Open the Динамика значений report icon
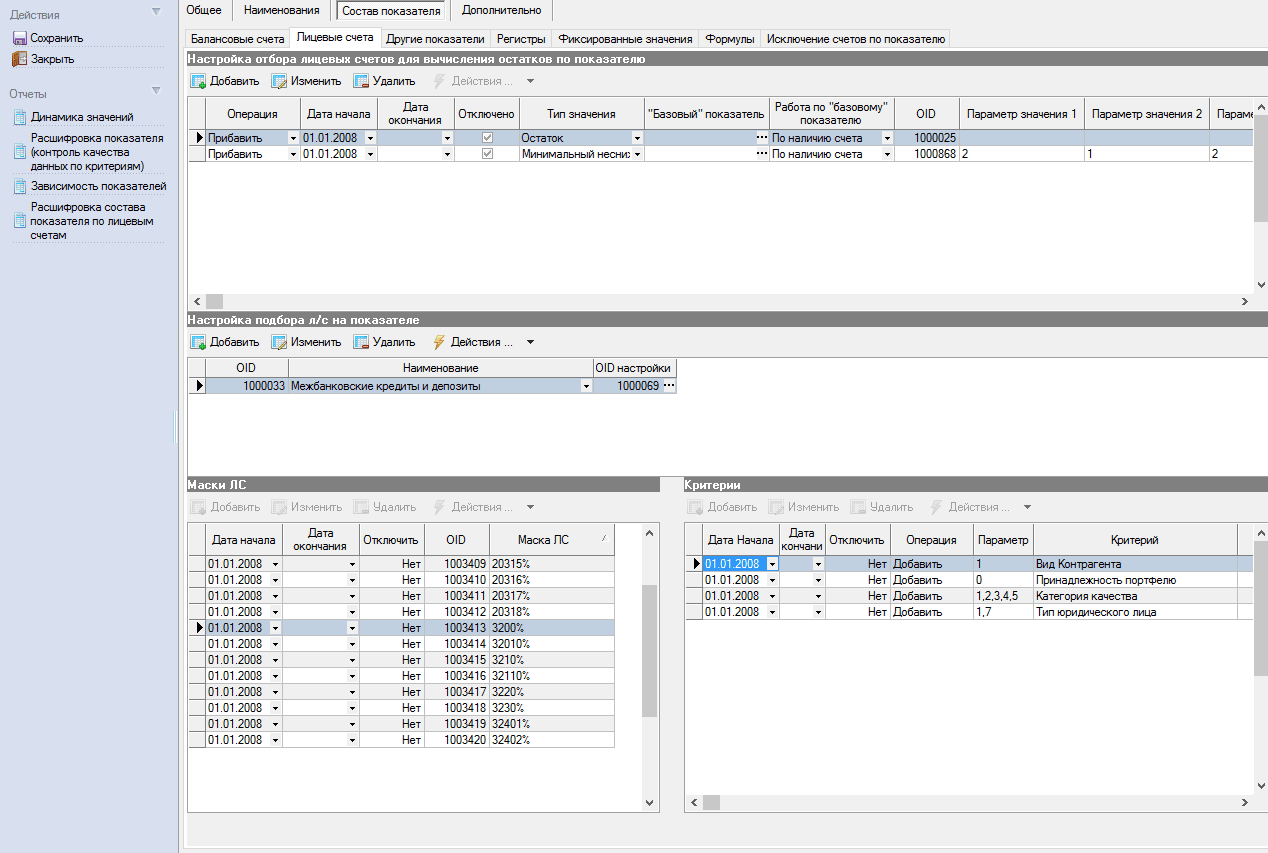The width and height of the screenshot is (1268, 853). [19, 117]
